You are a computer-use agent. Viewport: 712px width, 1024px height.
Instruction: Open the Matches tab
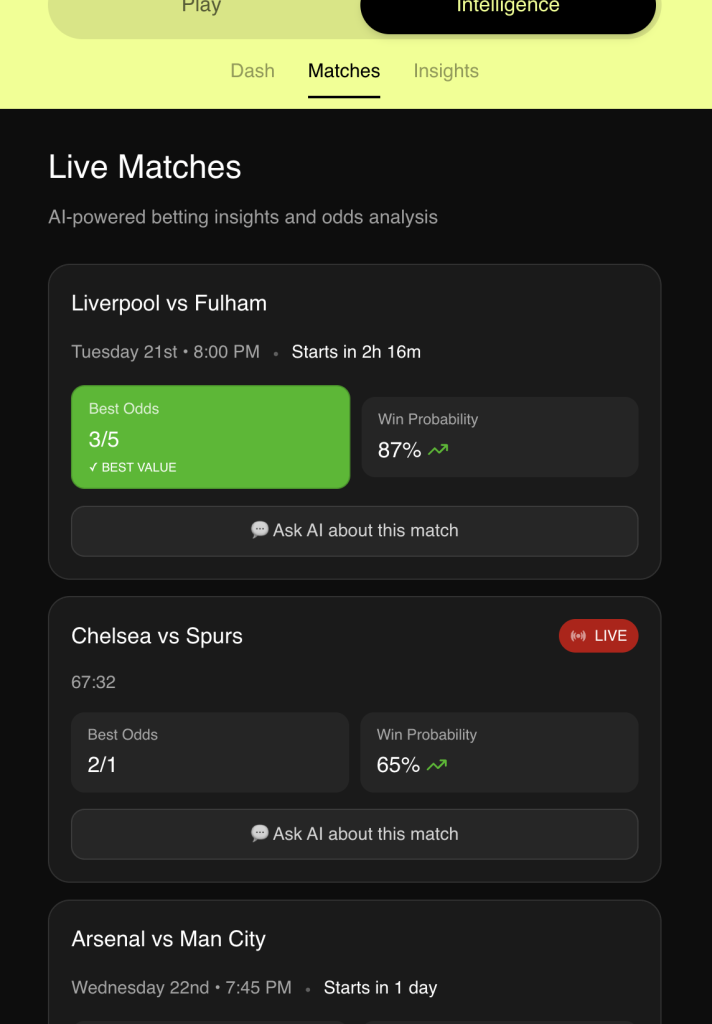tap(344, 71)
